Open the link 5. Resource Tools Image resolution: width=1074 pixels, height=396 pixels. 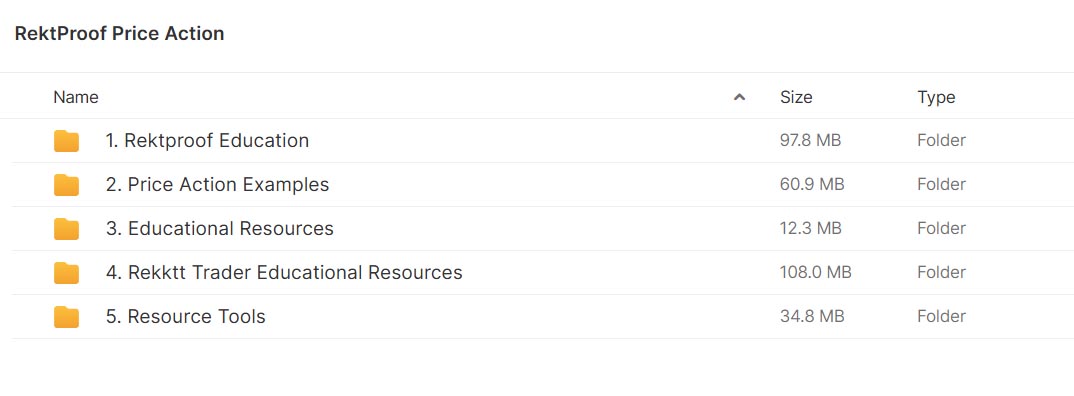(x=185, y=316)
